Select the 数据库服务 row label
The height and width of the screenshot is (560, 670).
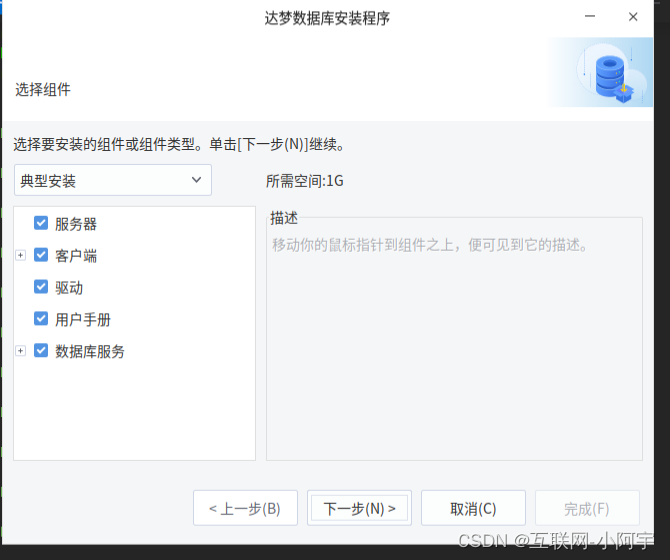90,352
